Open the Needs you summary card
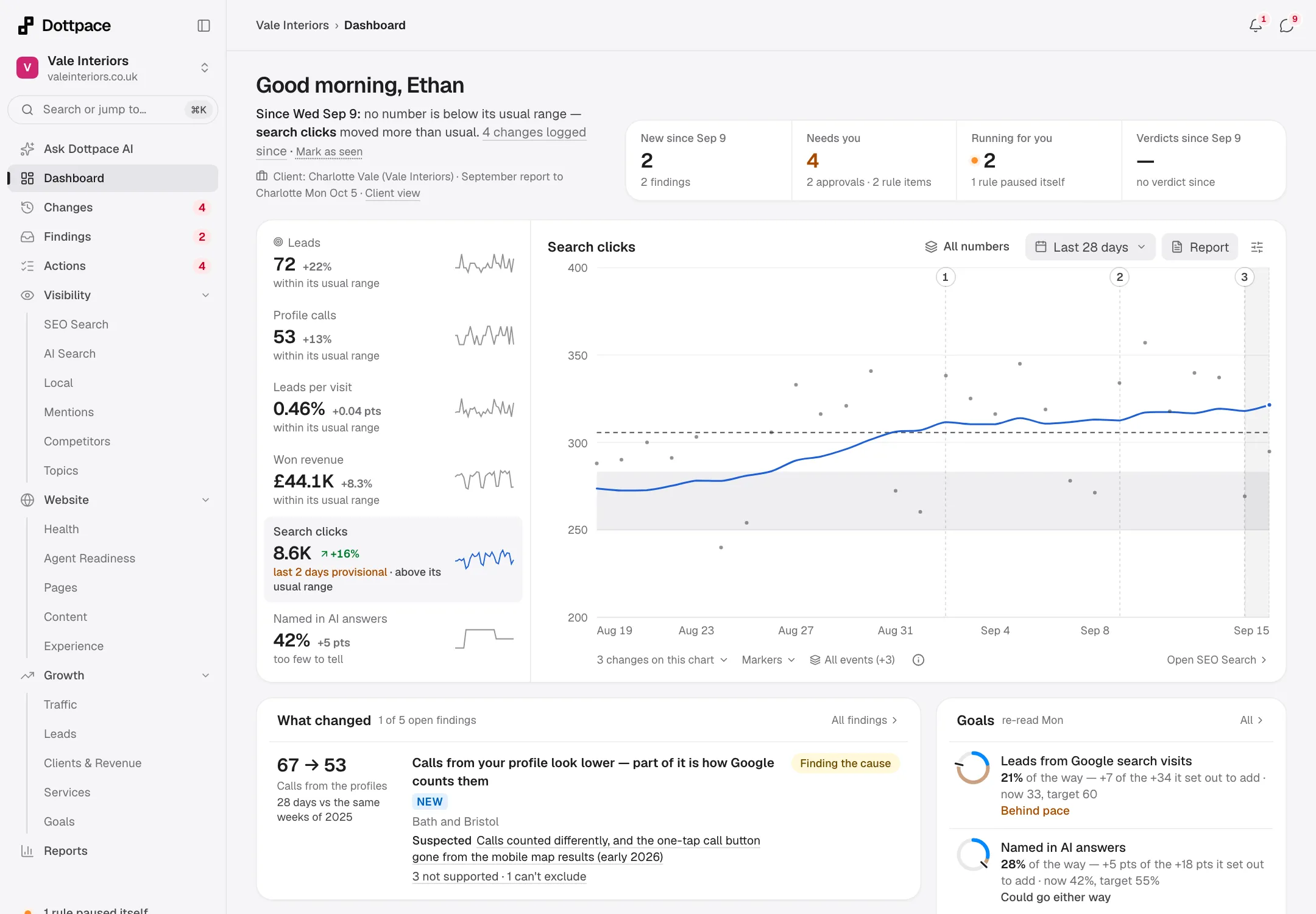The width and height of the screenshot is (1316, 914). [x=874, y=160]
